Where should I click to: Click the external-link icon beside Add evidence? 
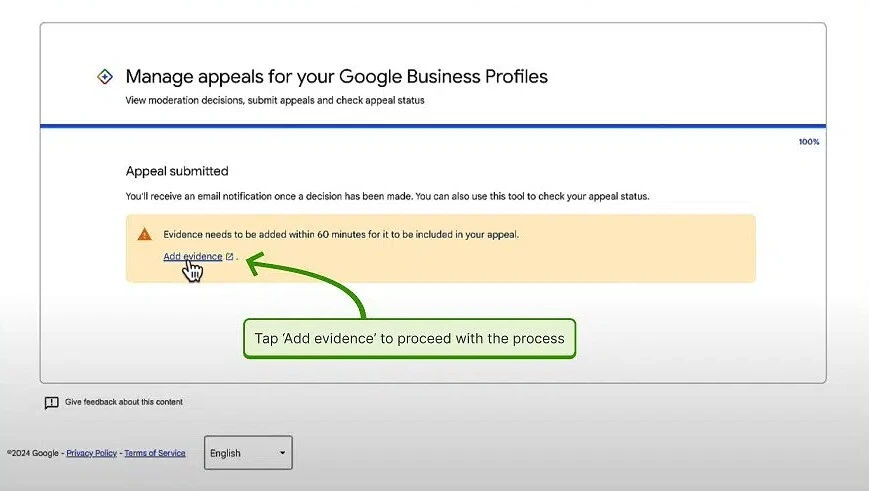(229, 257)
